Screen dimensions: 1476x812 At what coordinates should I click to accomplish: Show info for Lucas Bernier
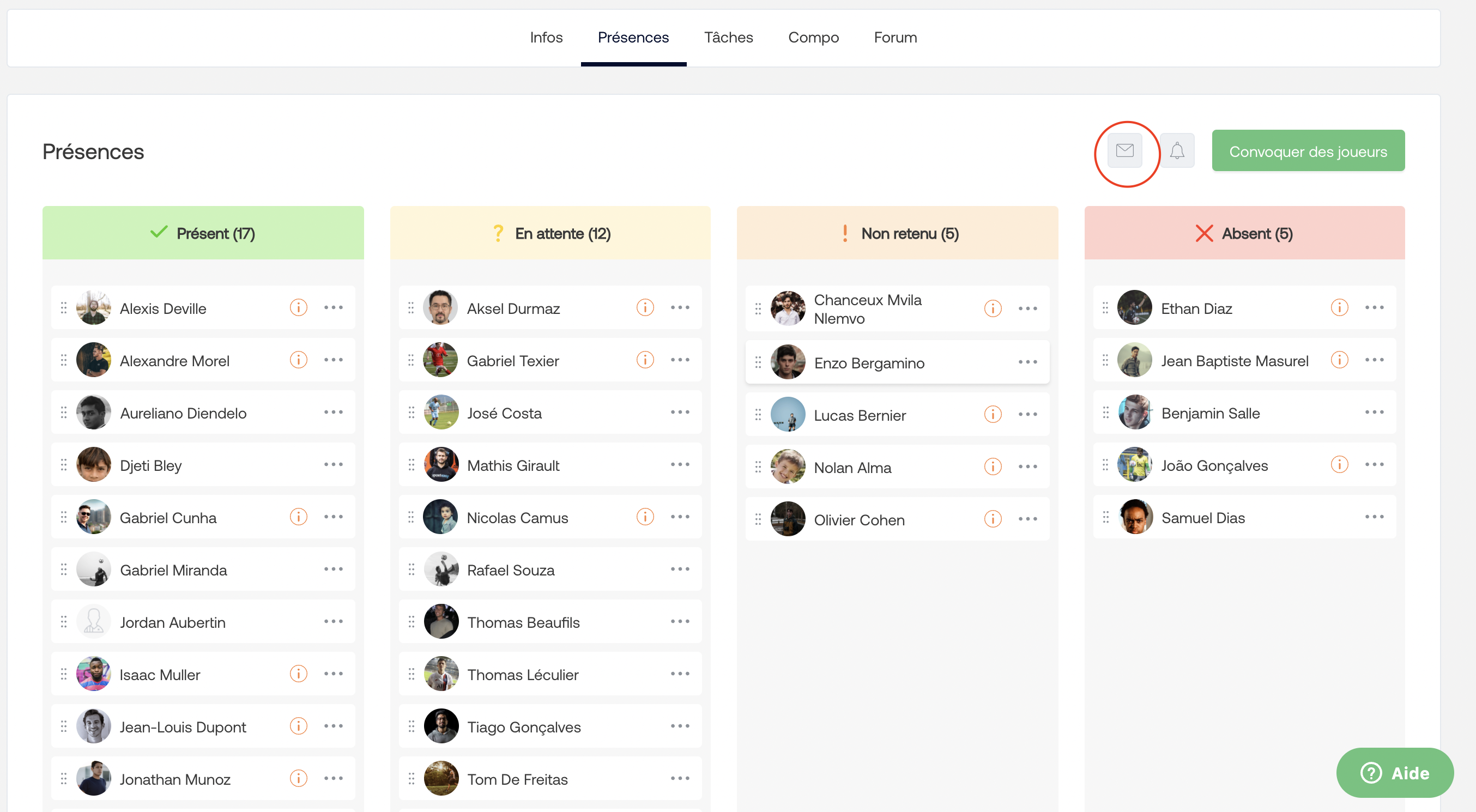pyautogui.click(x=993, y=414)
